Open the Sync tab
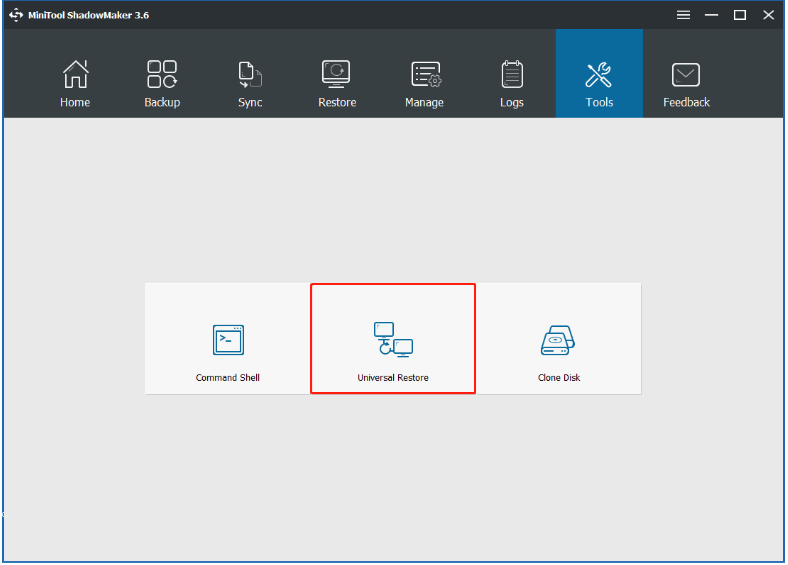Screen dimensions: 788x565 tap(250, 83)
